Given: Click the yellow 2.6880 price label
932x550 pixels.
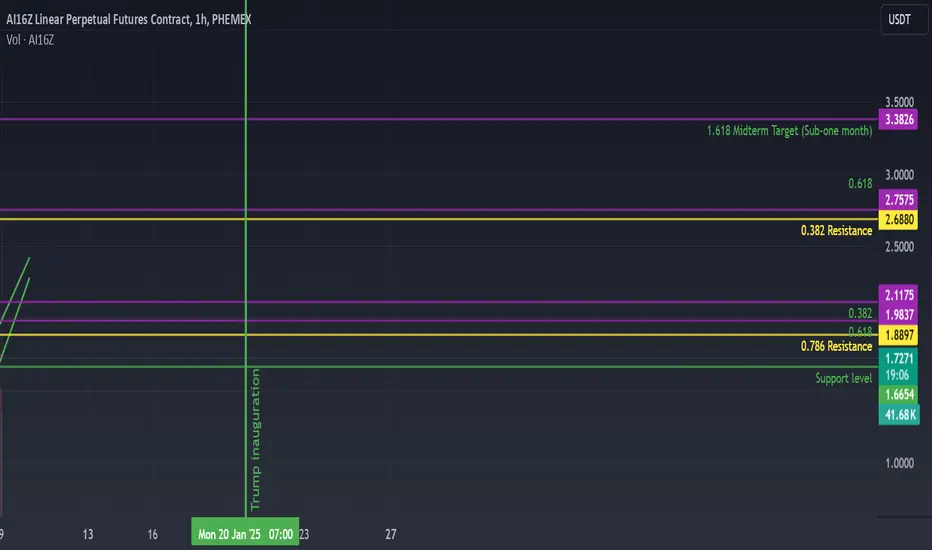Looking at the screenshot, I should (x=898, y=219).
